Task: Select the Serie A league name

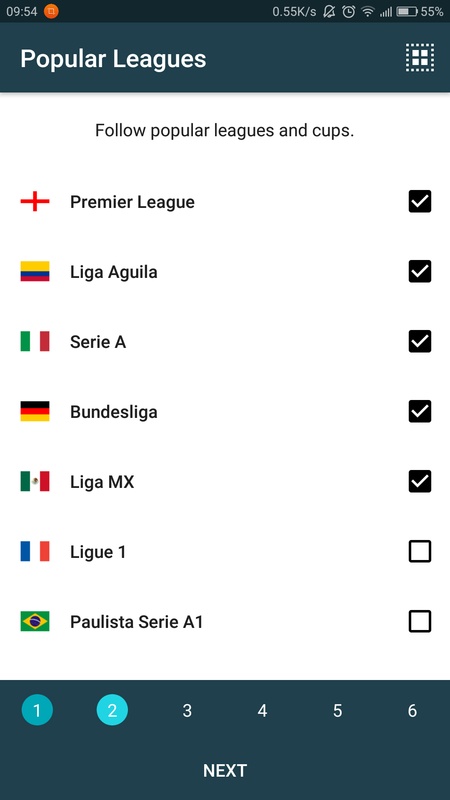Action: (98, 342)
